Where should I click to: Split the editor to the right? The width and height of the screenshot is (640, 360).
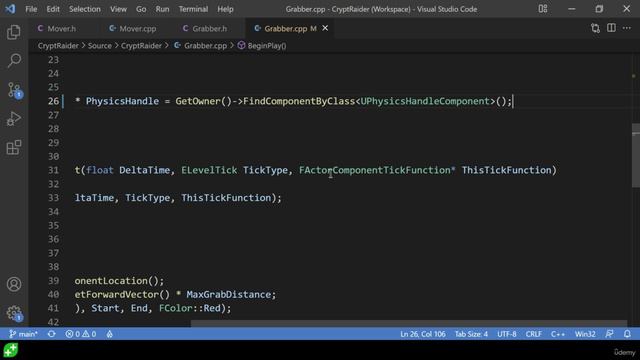[x=611, y=28]
